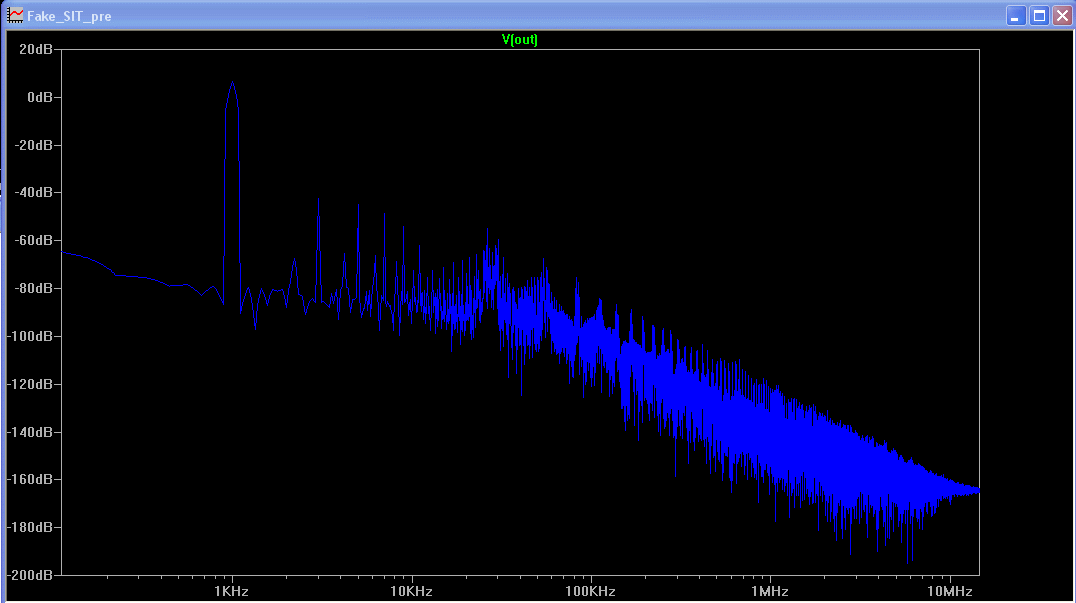
Task: Click the 1KHz frequency axis label
Action: [x=231, y=591]
